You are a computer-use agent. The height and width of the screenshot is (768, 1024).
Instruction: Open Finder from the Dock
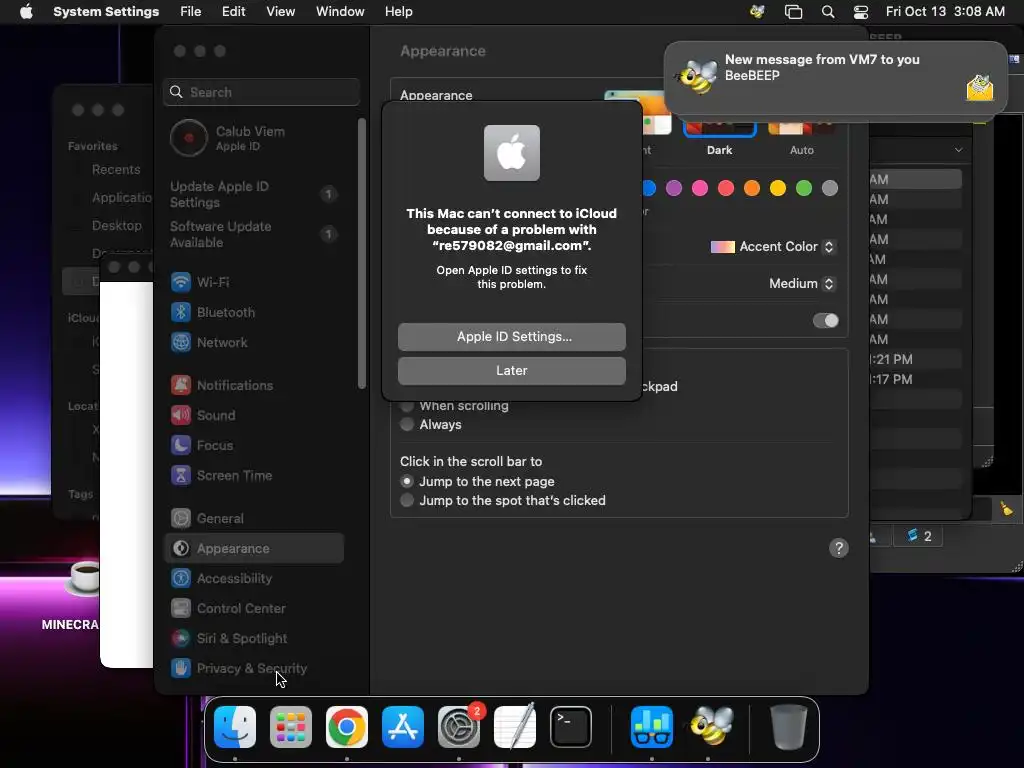pos(235,727)
